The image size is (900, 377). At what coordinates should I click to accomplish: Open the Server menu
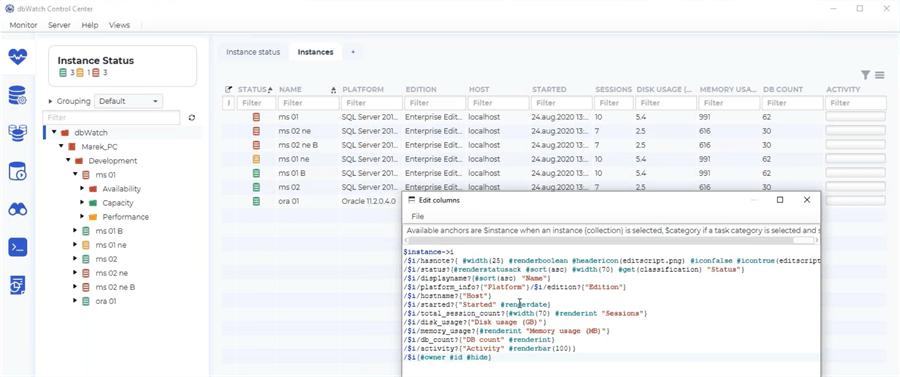pos(59,25)
